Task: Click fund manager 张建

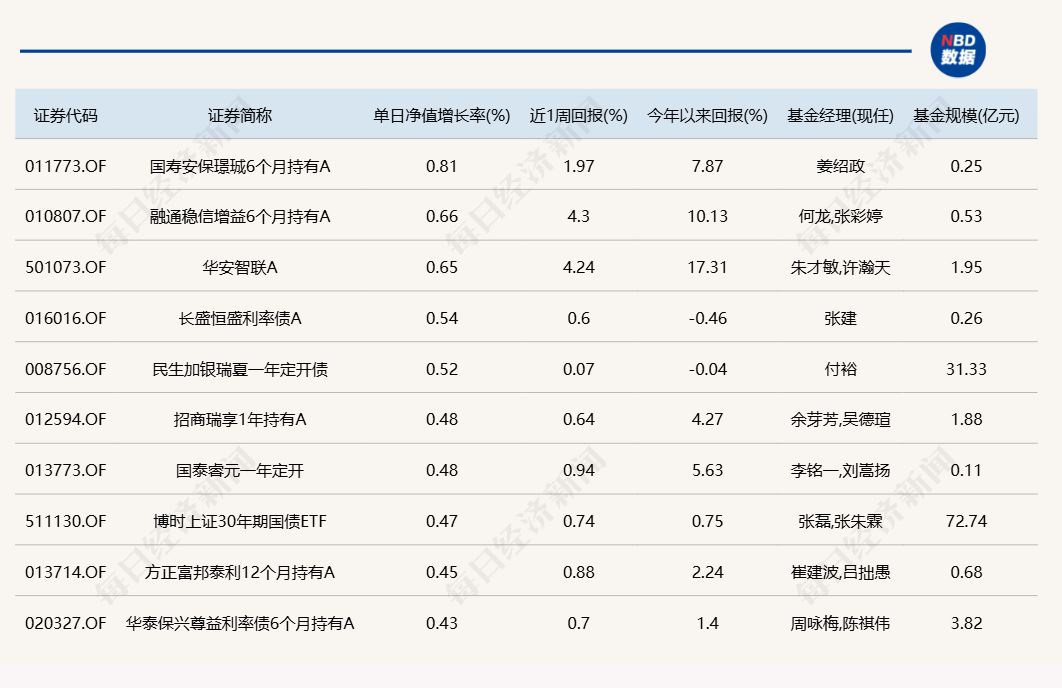Action: point(841,318)
